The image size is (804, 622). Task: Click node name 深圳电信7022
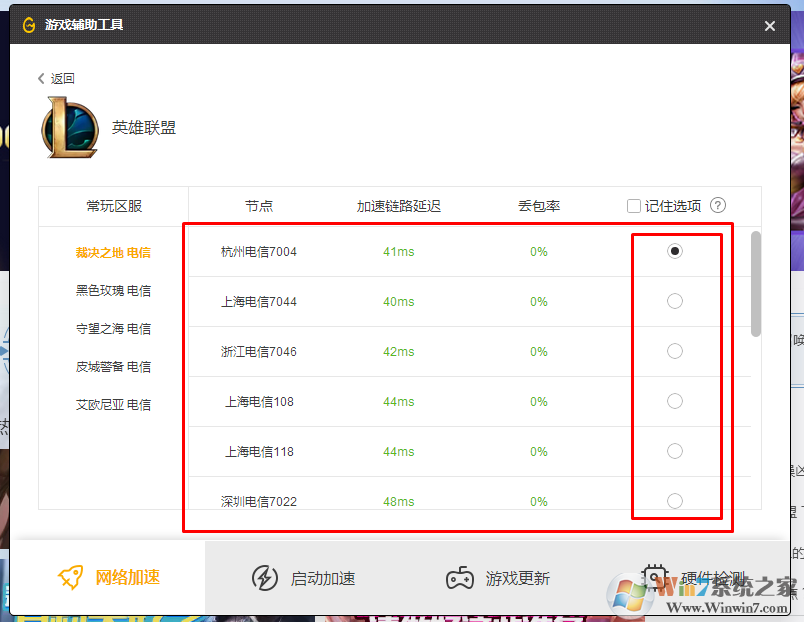259,501
